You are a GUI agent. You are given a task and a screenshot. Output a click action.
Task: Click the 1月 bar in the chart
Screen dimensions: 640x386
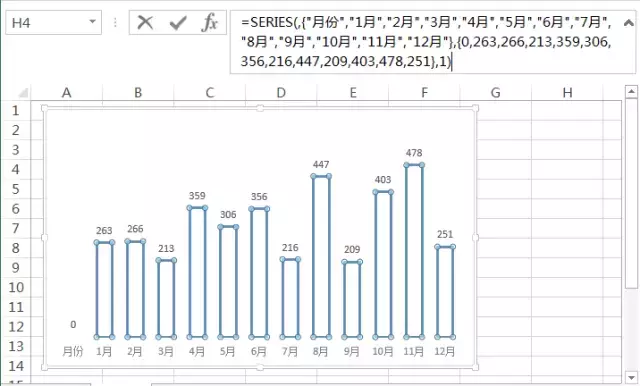pyautogui.click(x=104, y=290)
